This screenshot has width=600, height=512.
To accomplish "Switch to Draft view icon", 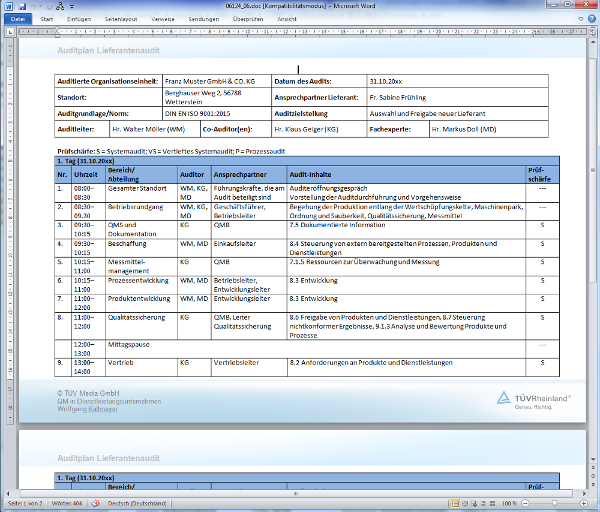I will point(493,503).
